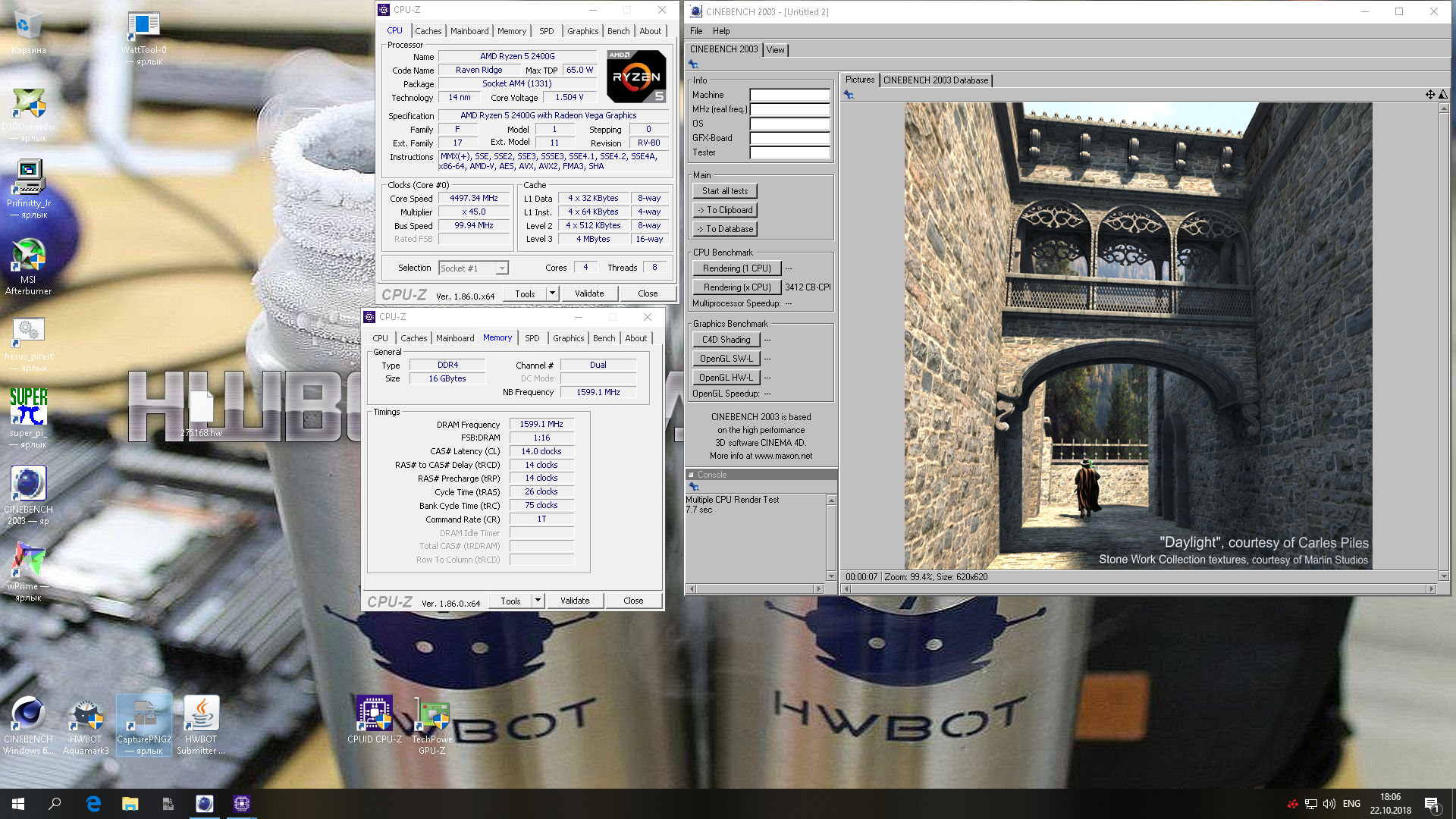Open the Recycle Bin desktop icon
Screen dimensions: 1456x819
click(x=28, y=32)
